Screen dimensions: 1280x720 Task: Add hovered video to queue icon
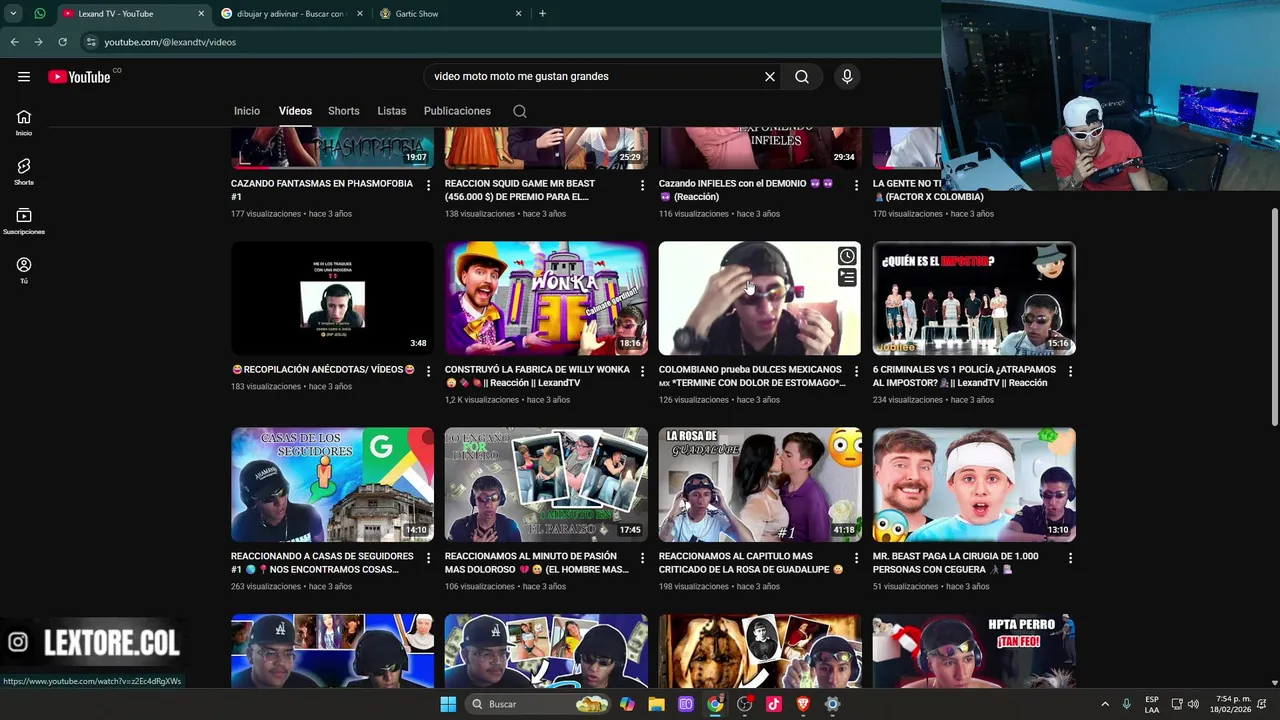tap(847, 277)
